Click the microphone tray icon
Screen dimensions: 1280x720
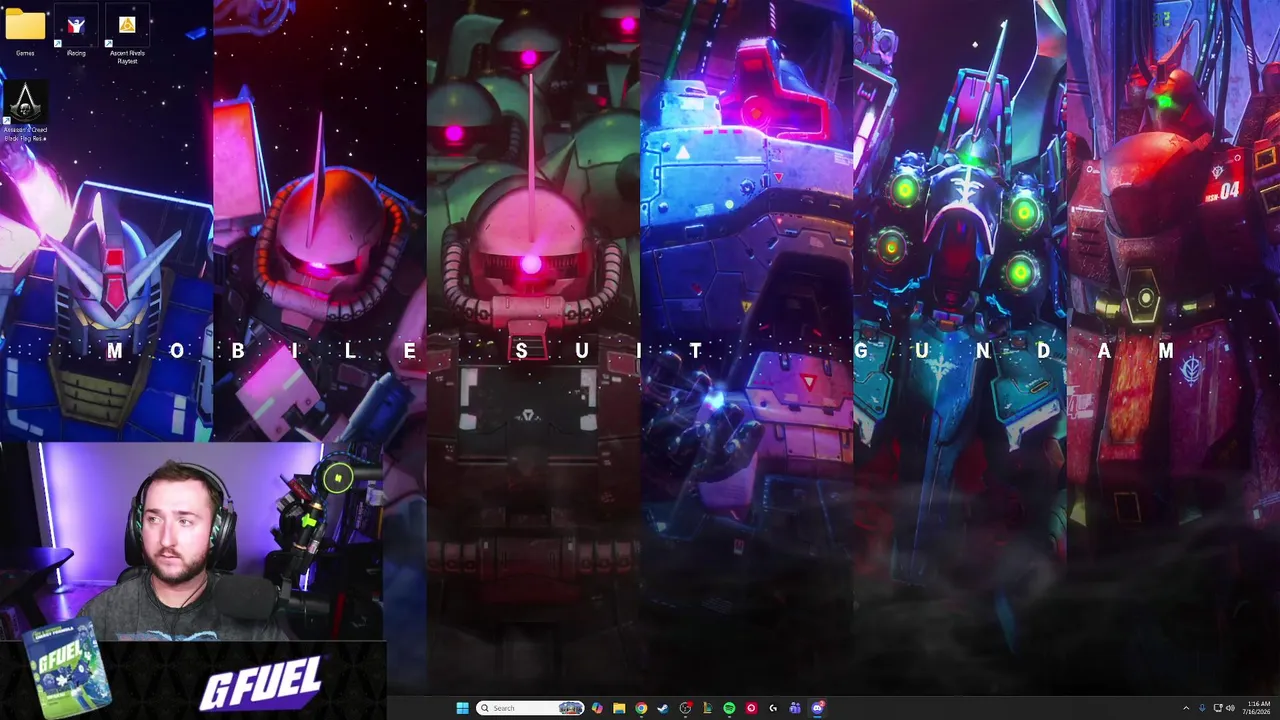1202,708
